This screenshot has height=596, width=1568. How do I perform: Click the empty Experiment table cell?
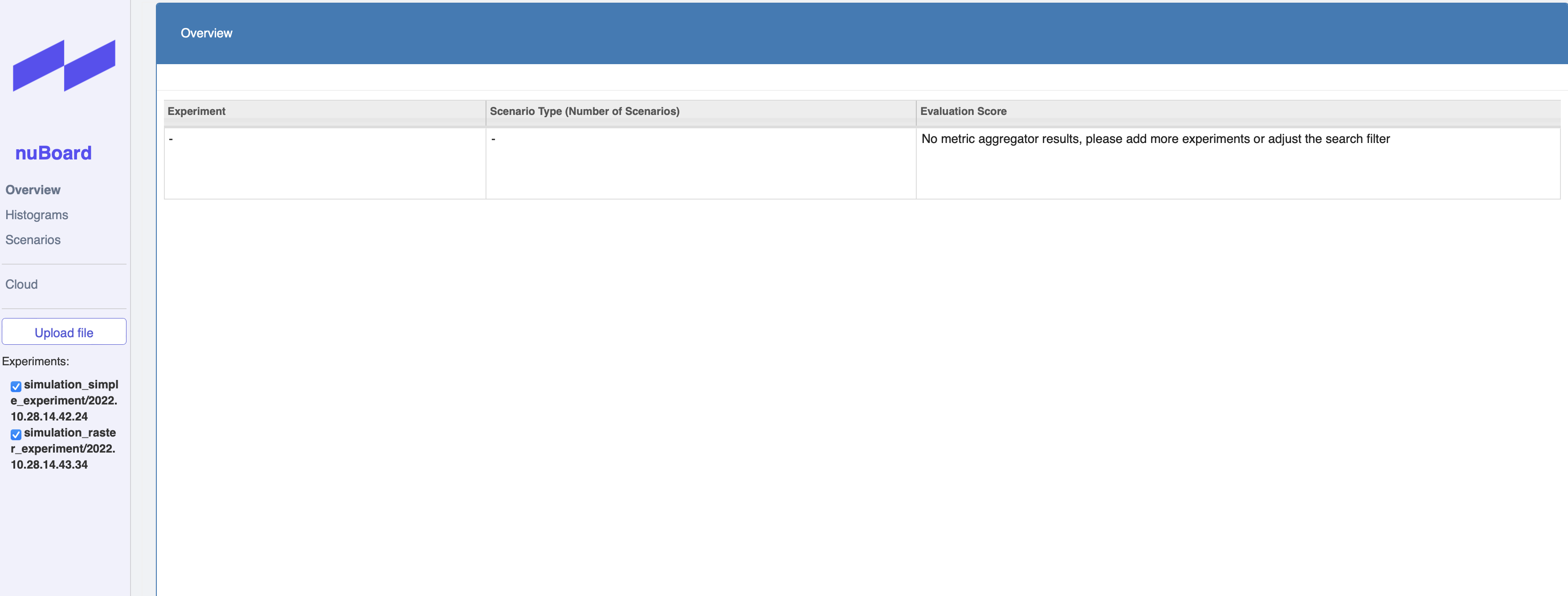pyautogui.click(x=324, y=163)
